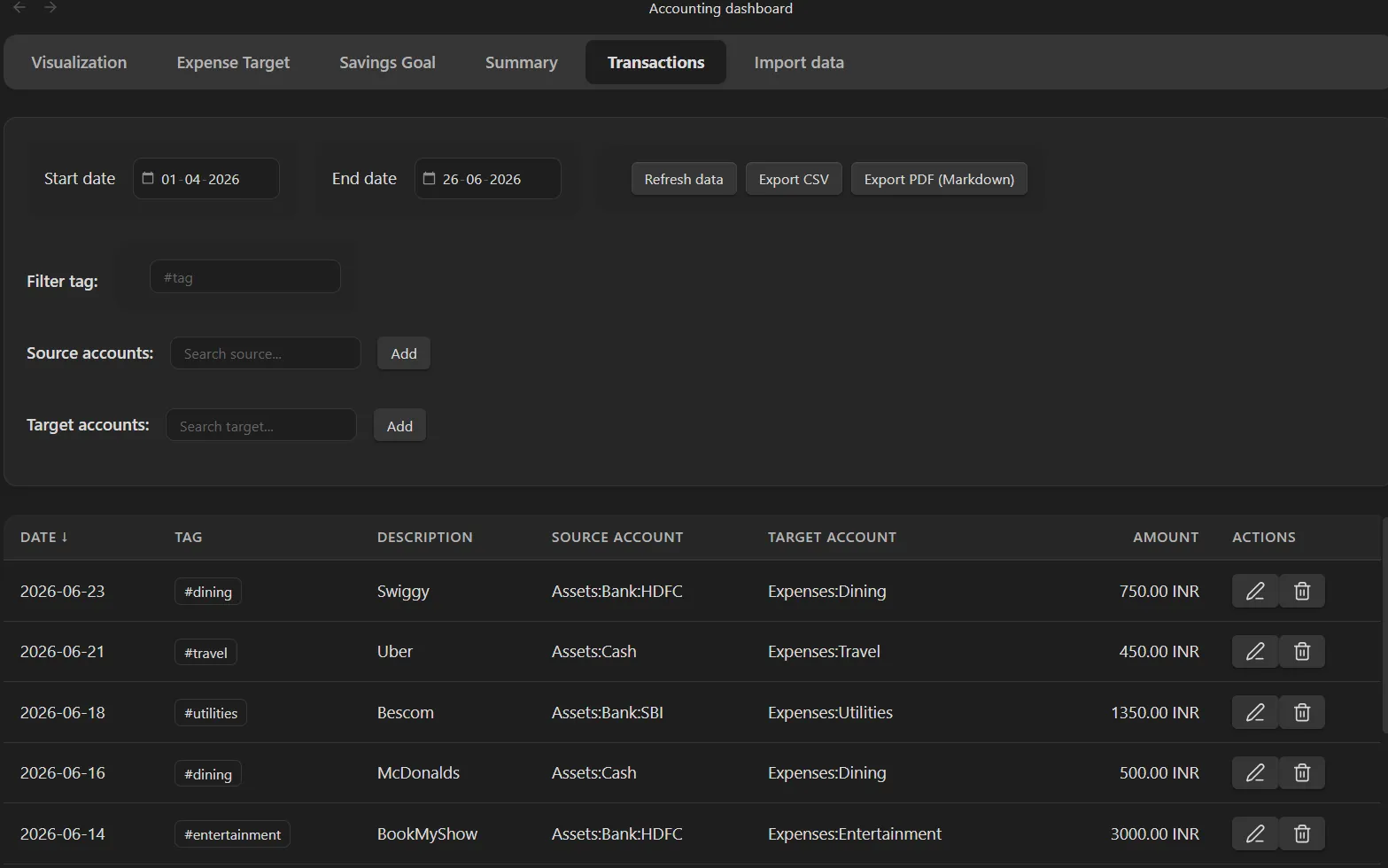Click the TAG column header
This screenshot has width=1388, height=868.
pos(189,537)
